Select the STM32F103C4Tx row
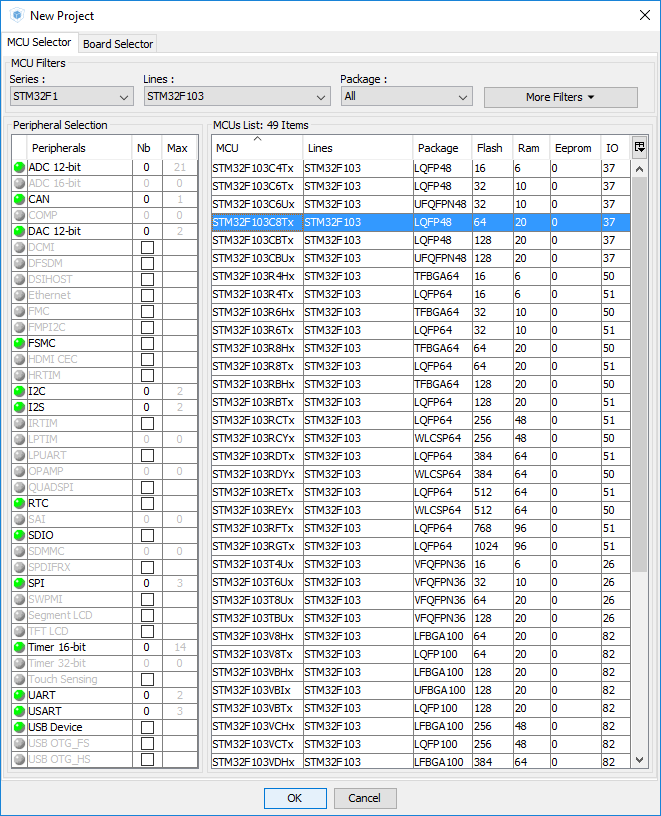The width and height of the screenshot is (661, 816). pos(421,169)
